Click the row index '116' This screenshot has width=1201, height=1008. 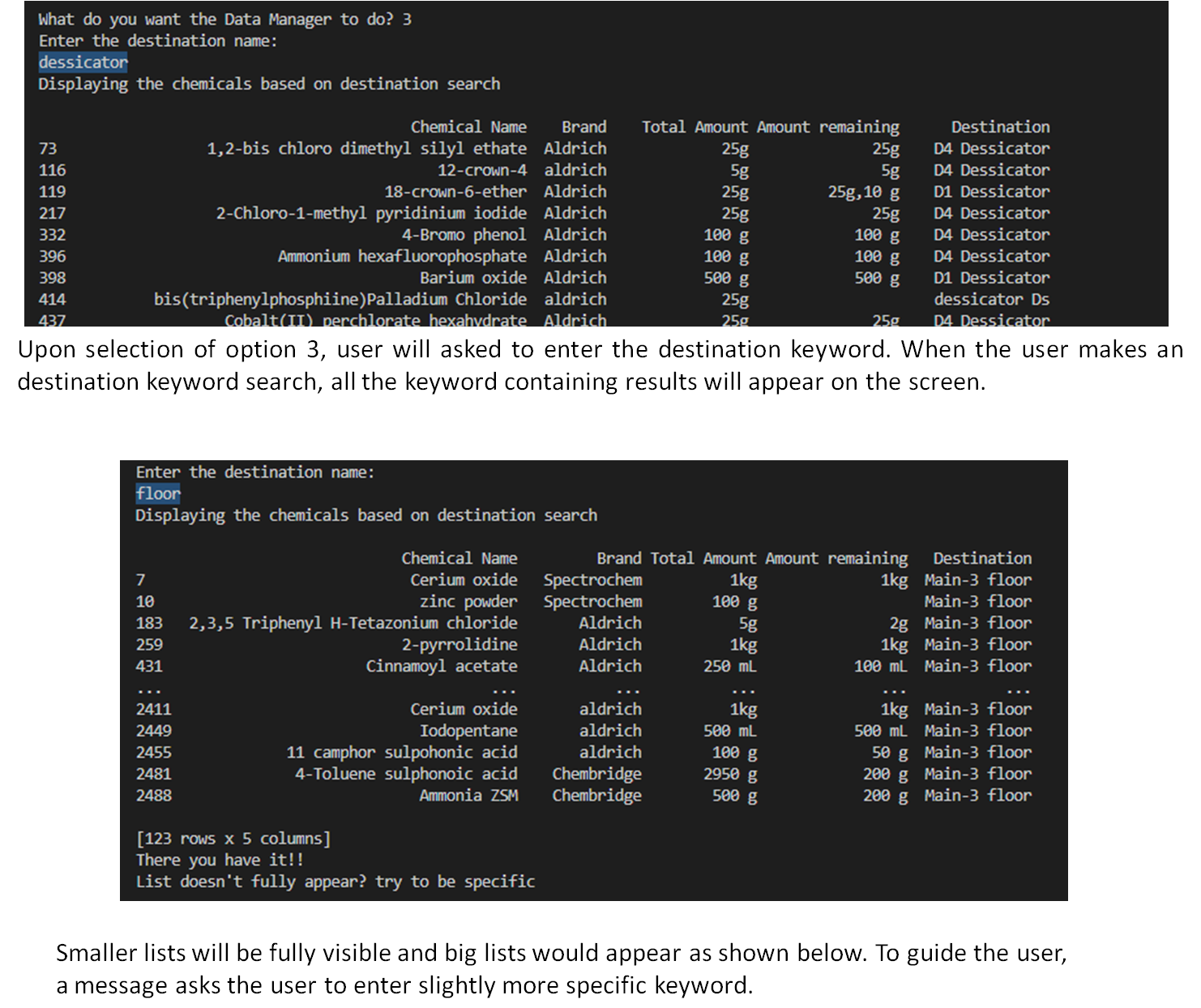click(52, 170)
